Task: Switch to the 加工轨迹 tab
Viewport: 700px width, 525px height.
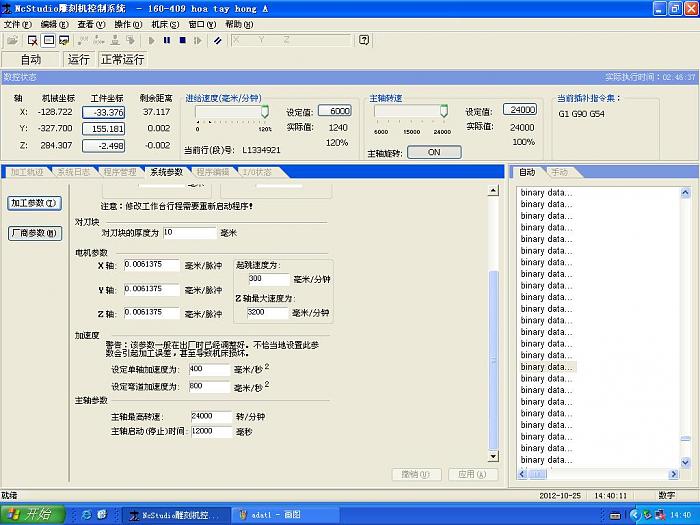Action: pos(28,172)
